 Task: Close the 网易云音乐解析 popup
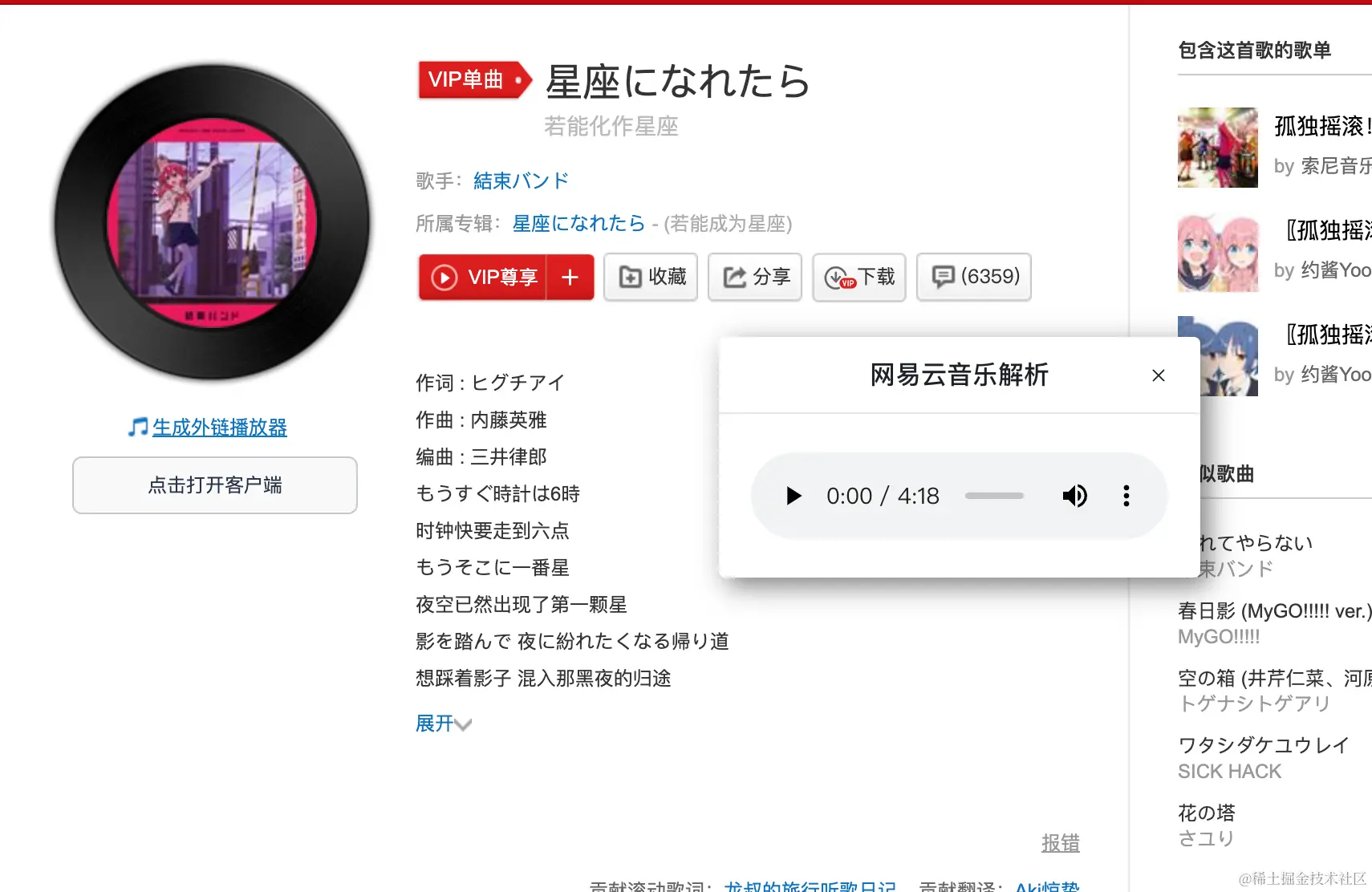(1158, 375)
